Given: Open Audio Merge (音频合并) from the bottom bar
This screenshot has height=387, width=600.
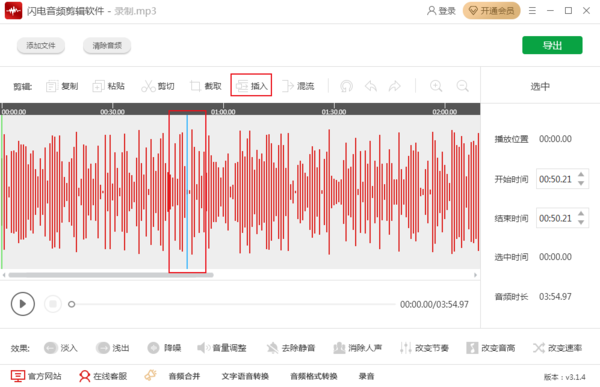Looking at the screenshot, I should (184, 376).
